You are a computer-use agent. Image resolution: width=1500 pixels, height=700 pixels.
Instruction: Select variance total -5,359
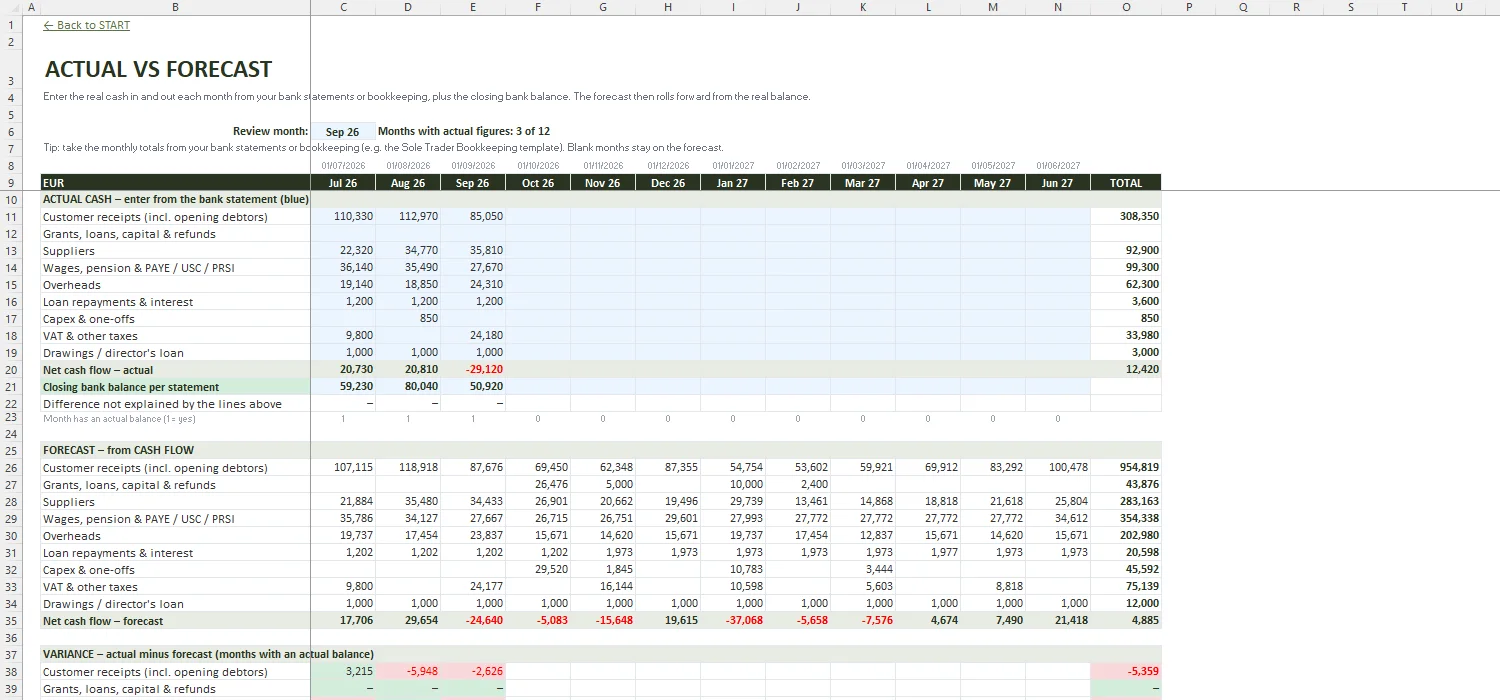point(1126,672)
